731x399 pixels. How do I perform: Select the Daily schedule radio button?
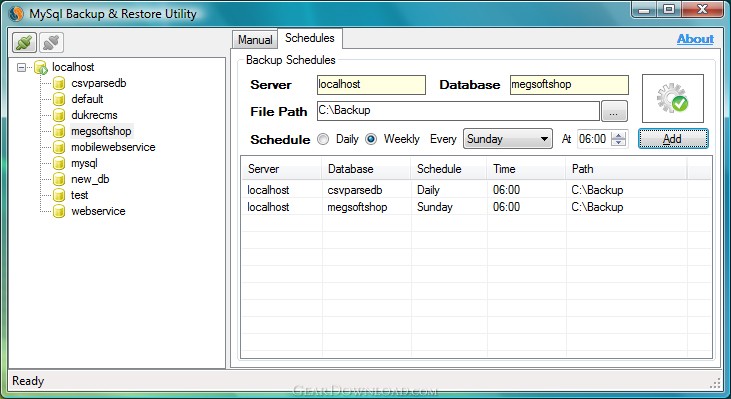tap(323, 139)
